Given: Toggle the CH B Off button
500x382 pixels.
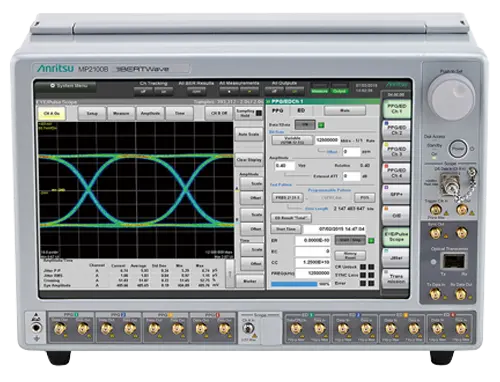Looking at the screenshot, I should tap(219, 114).
